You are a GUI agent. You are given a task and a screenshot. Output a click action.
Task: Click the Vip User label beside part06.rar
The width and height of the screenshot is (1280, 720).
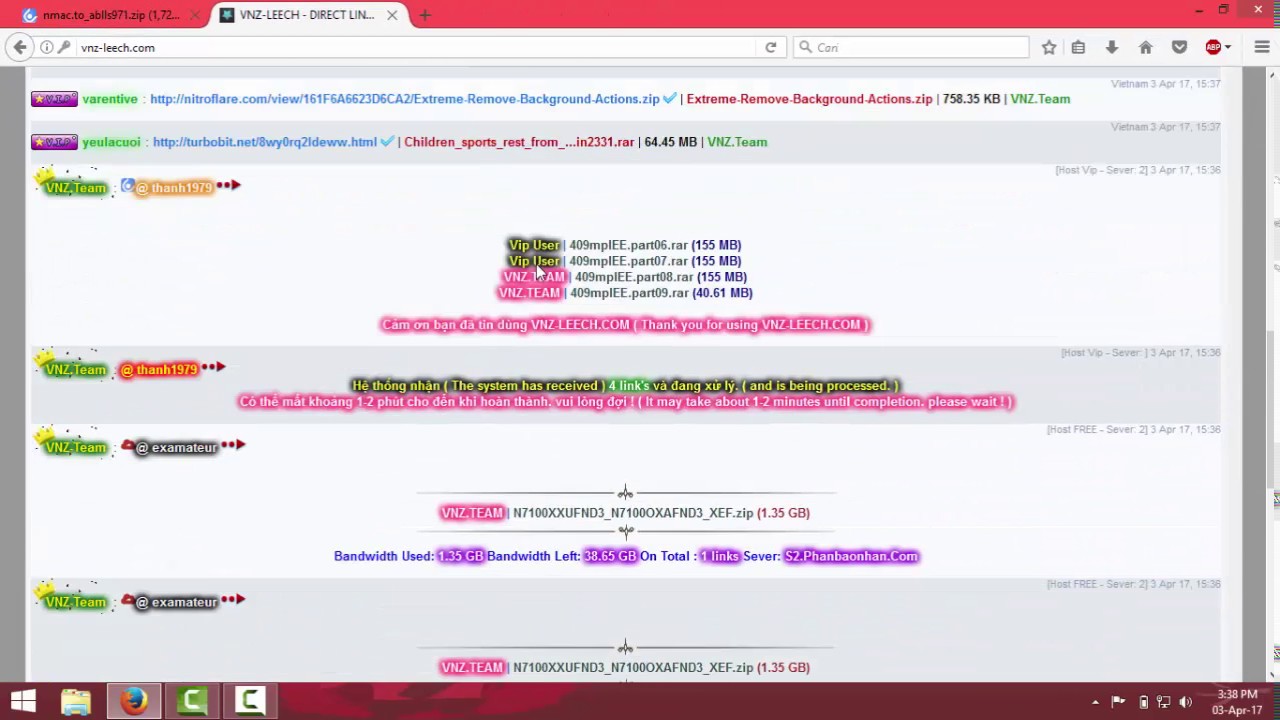click(x=534, y=245)
